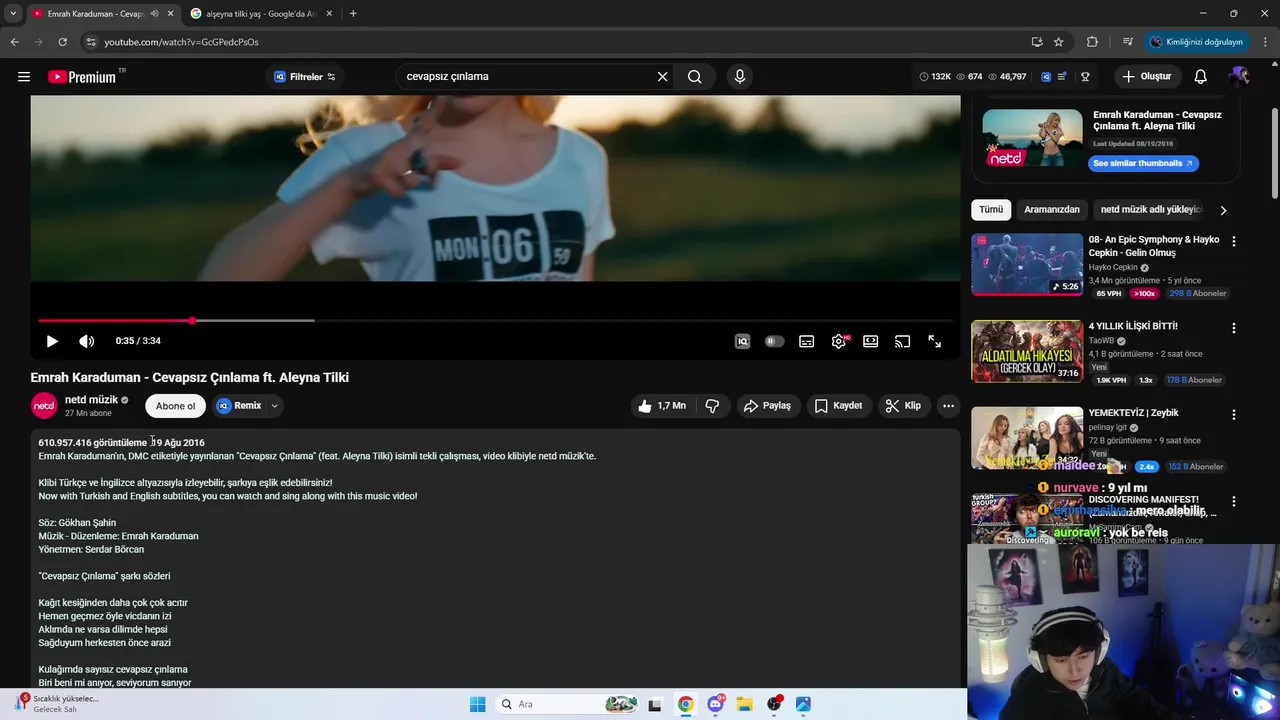The width and height of the screenshot is (1280, 720).
Task: Open player settings gear
Action: [x=838, y=341]
